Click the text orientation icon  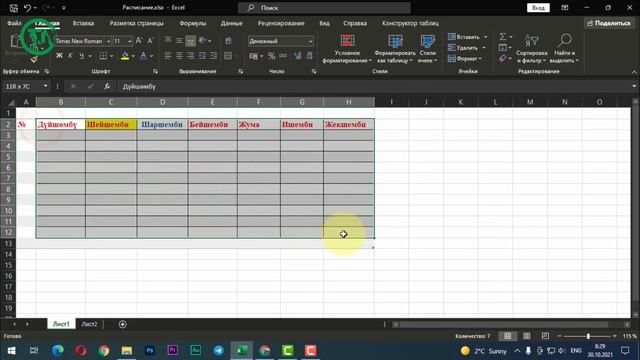point(203,41)
